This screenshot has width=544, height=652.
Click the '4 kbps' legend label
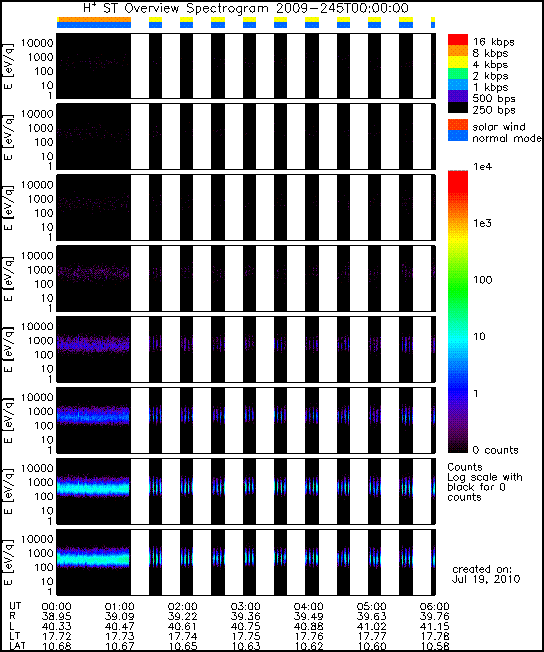[490, 64]
